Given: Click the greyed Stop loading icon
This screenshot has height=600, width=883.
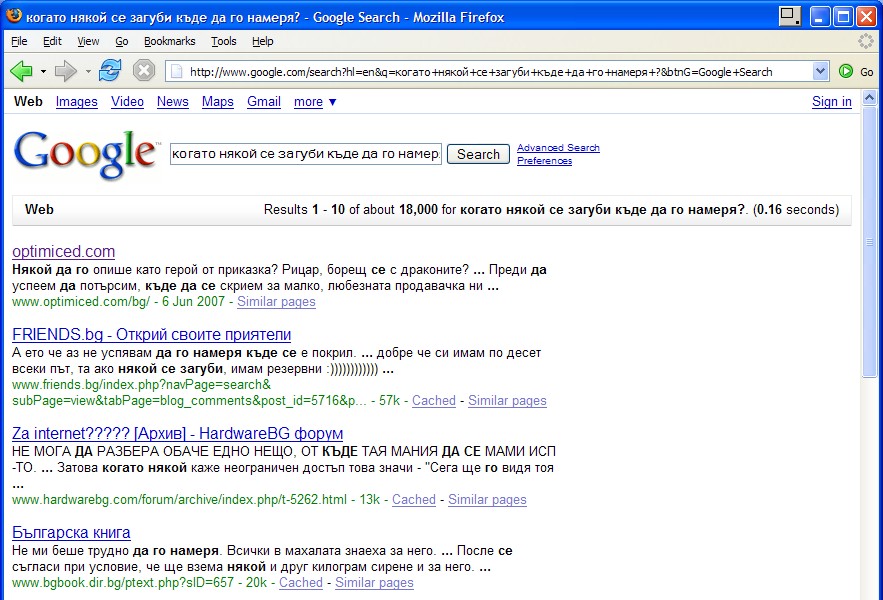Looking at the screenshot, I should coord(144,71).
